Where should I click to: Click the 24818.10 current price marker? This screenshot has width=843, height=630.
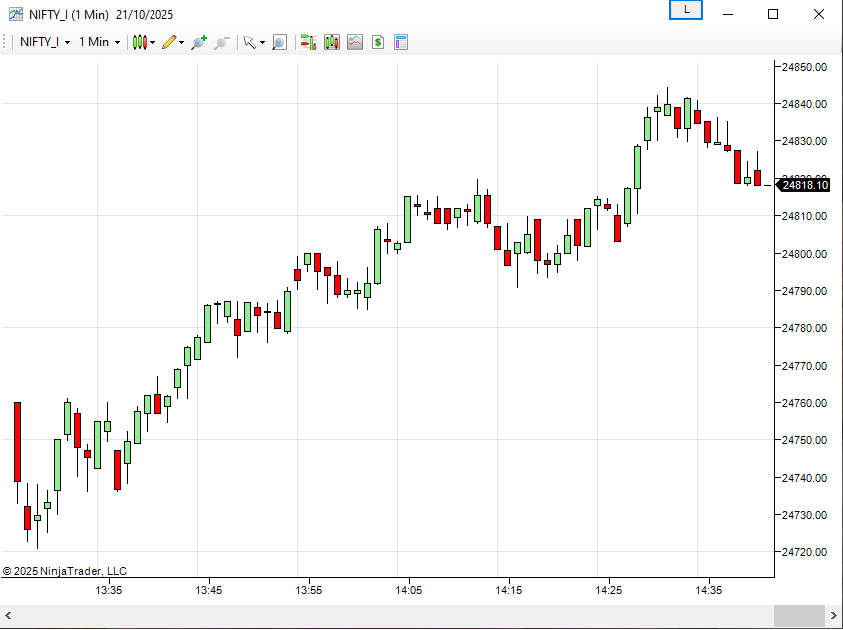tap(804, 185)
